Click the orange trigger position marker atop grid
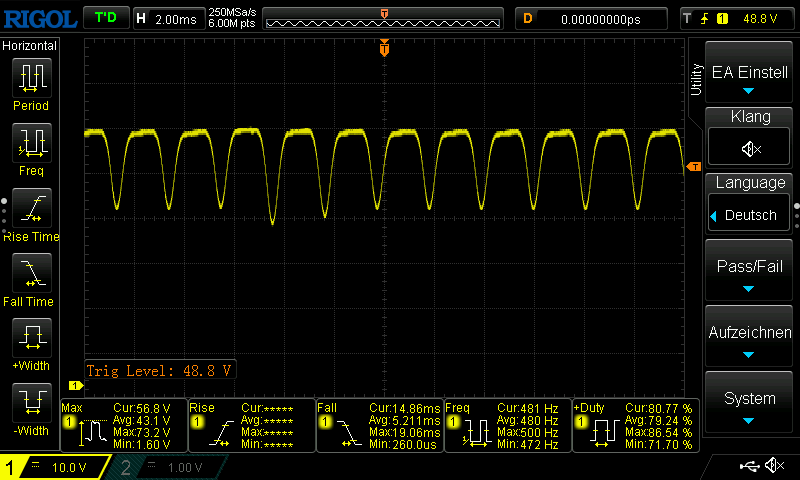This screenshot has width=800, height=480. tap(384, 47)
